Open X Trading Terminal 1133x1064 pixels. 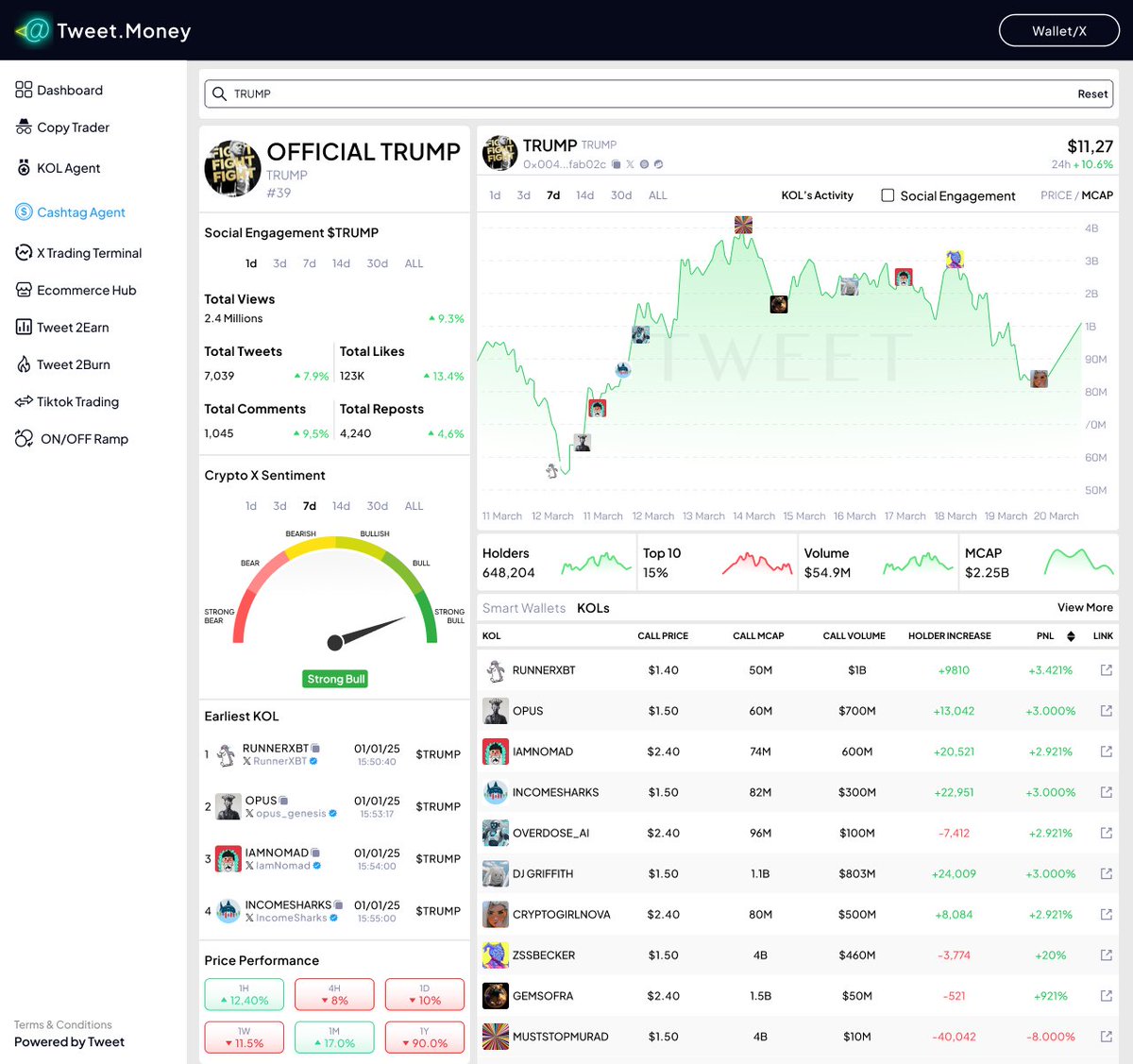coord(78,253)
